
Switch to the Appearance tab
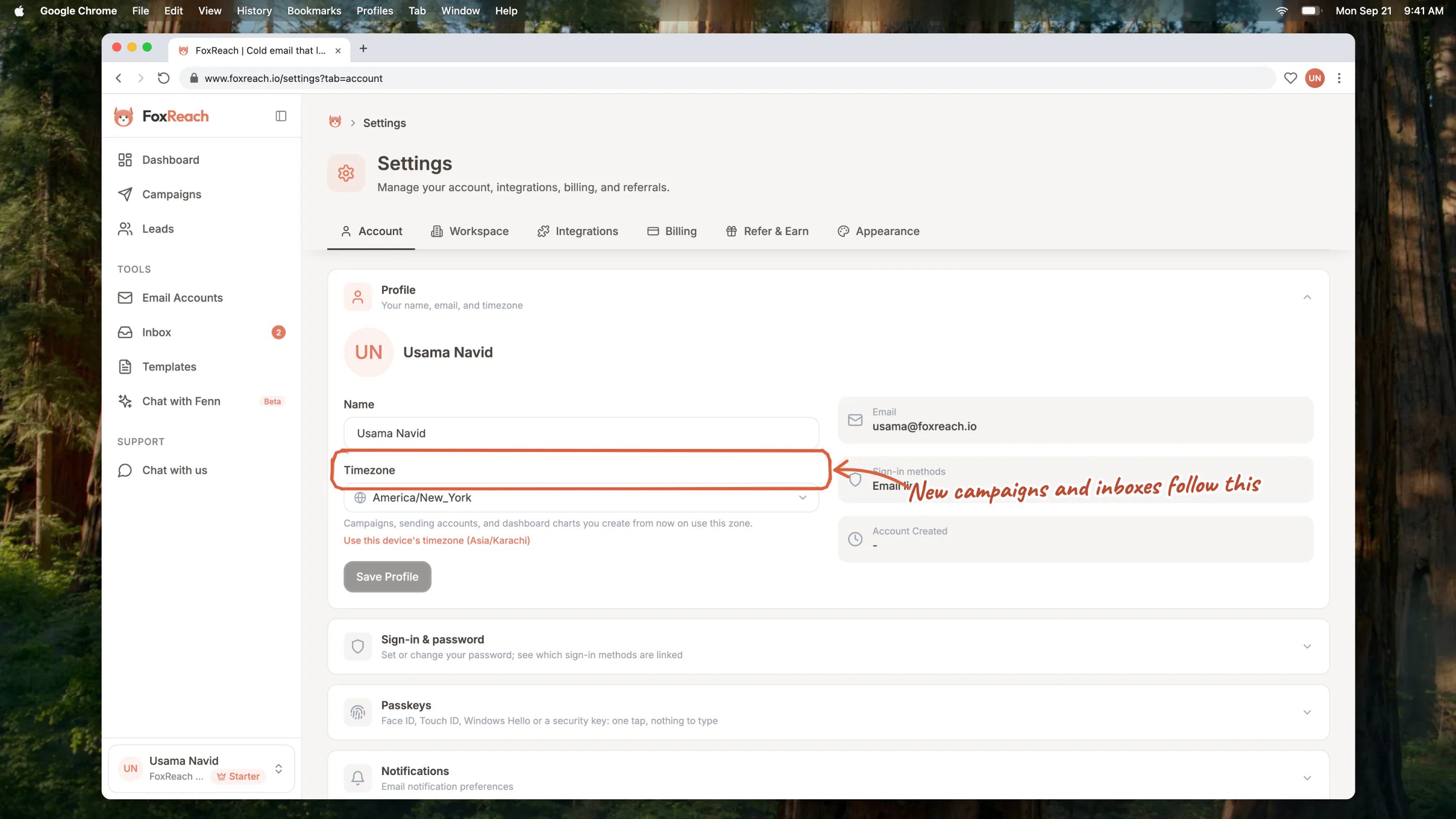(x=878, y=231)
